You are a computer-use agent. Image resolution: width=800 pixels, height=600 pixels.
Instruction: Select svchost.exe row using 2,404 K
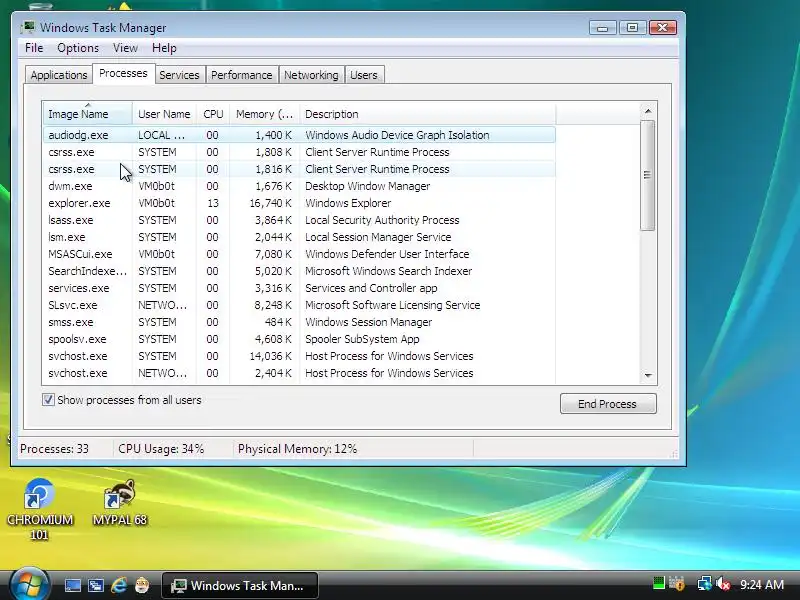(x=299, y=373)
